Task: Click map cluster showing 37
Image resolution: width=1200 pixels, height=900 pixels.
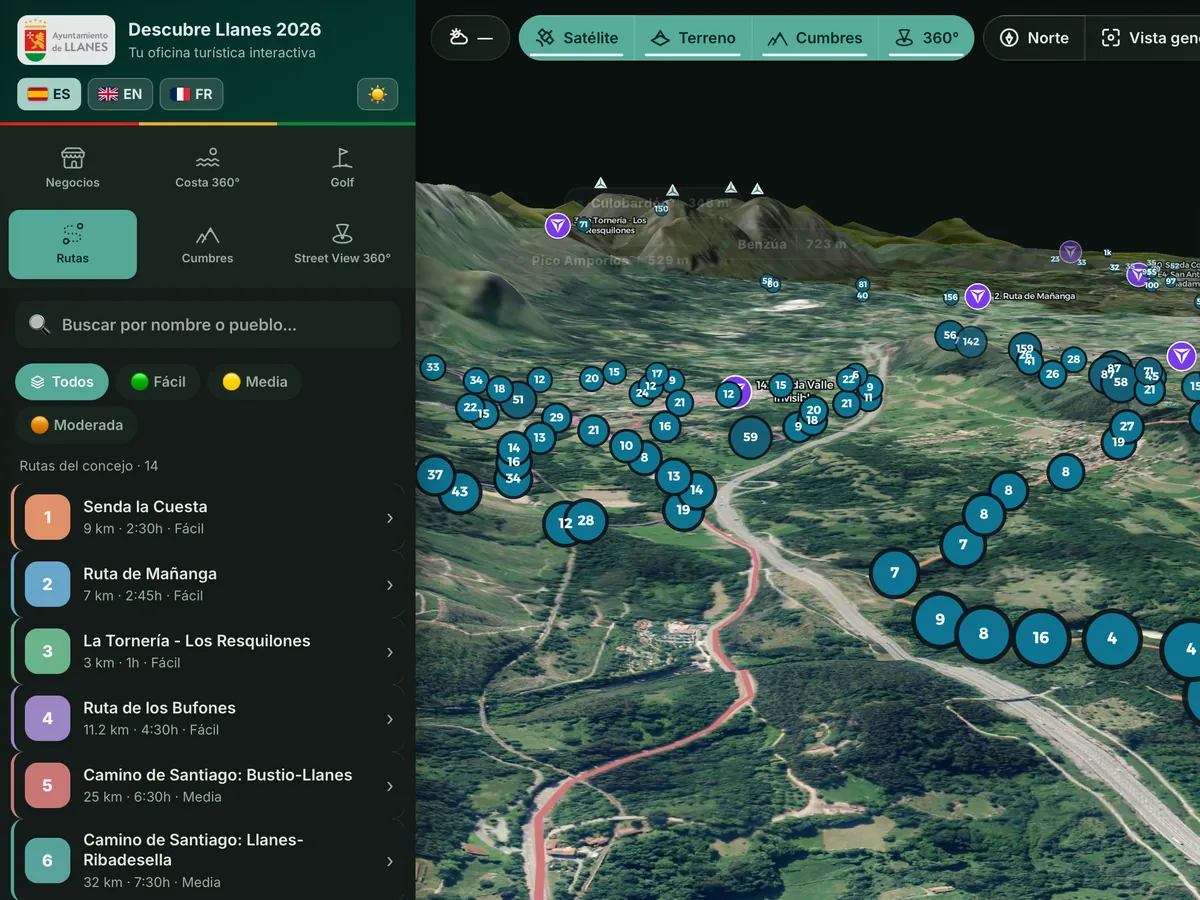Action: pos(435,474)
